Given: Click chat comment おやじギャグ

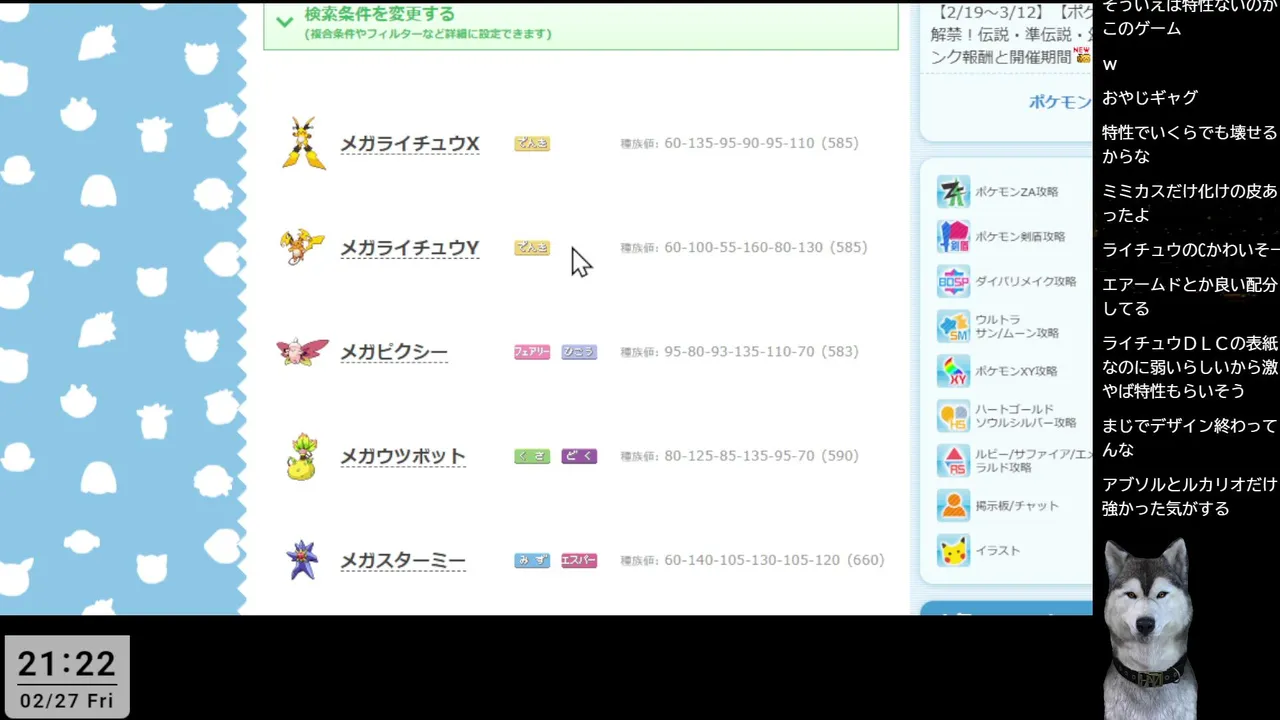Looking at the screenshot, I should (1150, 98).
